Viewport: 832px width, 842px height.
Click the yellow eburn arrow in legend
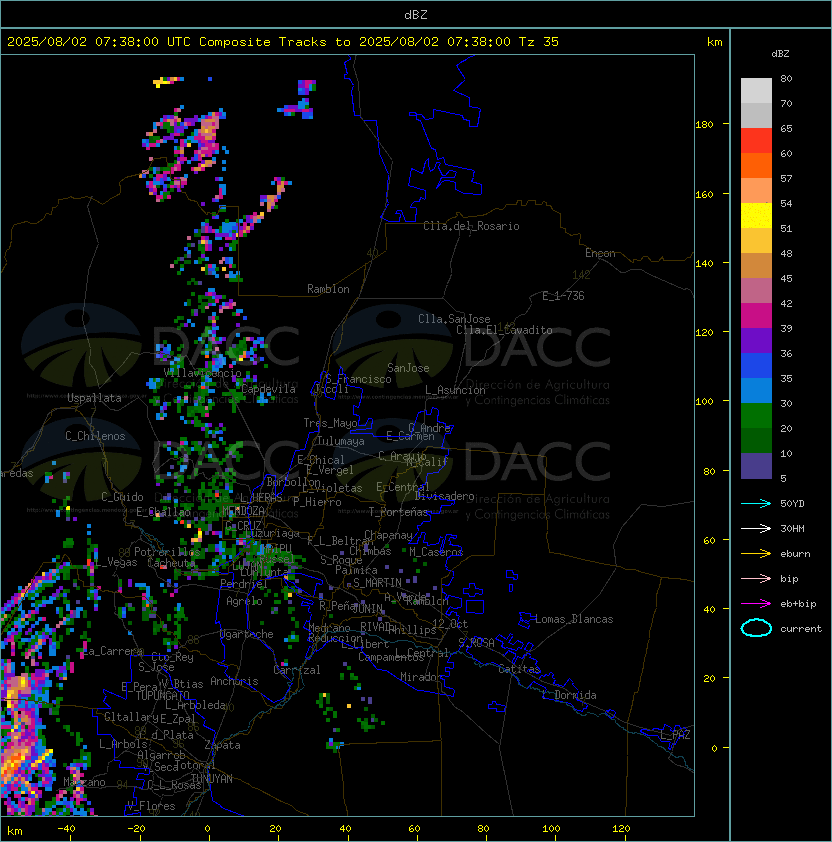(756, 554)
